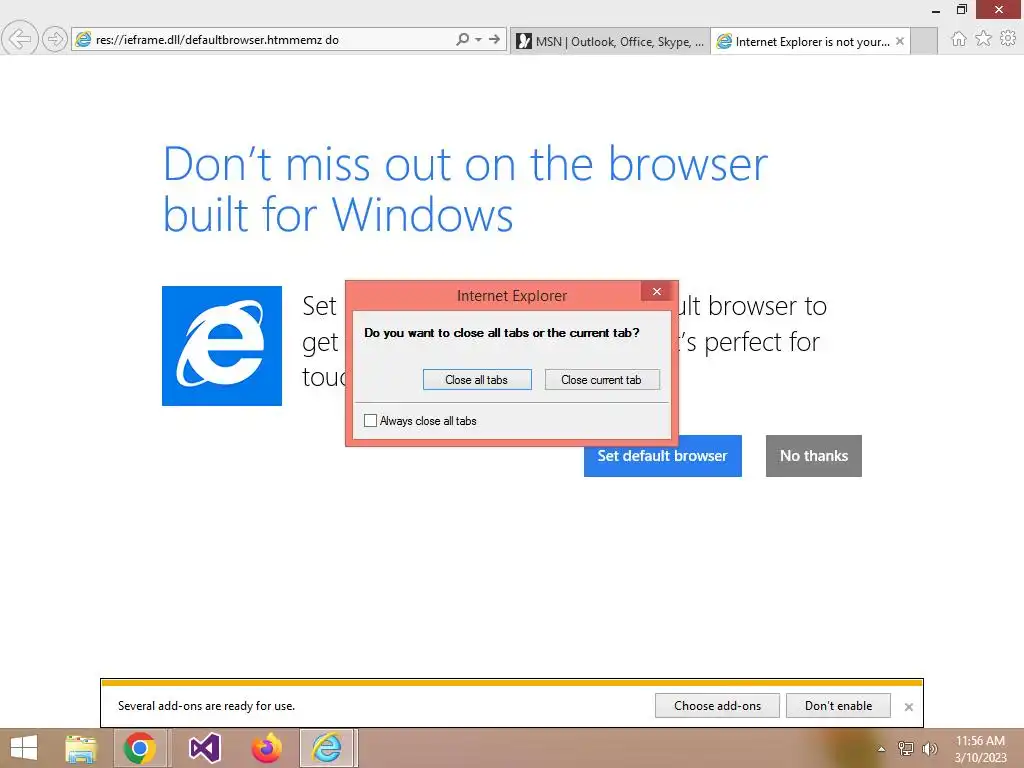The height and width of the screenshot is (768, 1024).
Task: Open the Favorites star icon
Action: point(983,39)
